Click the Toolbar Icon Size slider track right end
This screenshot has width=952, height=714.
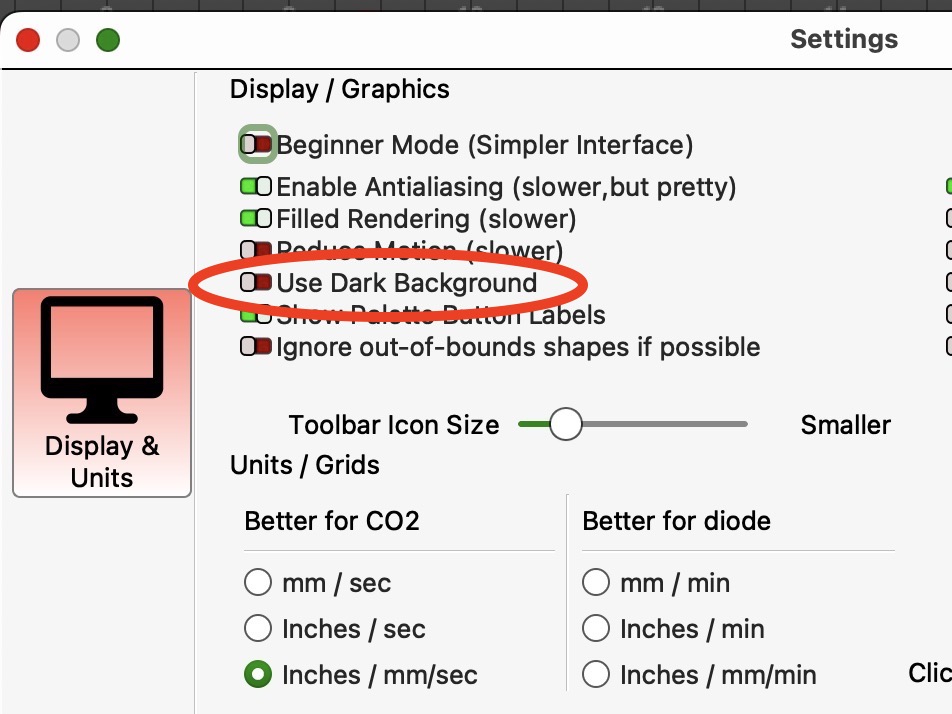coord(742,424)
